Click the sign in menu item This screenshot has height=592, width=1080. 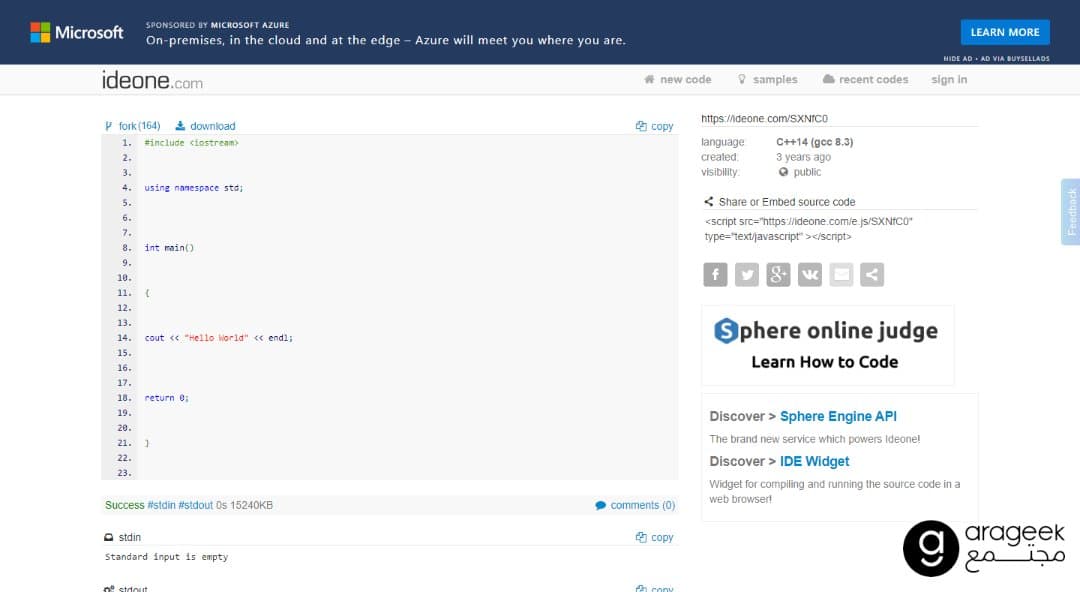point(949,79)
